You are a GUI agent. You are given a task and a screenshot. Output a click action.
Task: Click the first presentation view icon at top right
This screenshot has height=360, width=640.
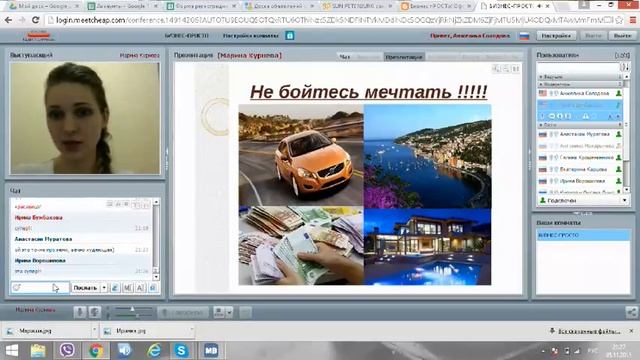coord(496,69)
